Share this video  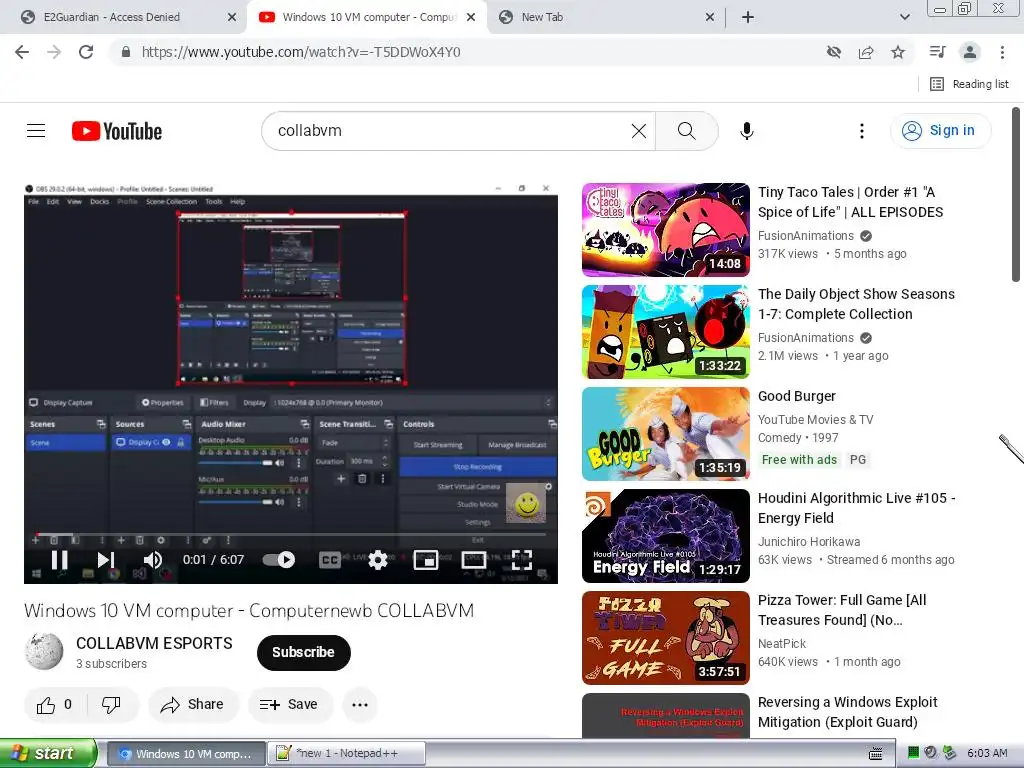[193, 705]
